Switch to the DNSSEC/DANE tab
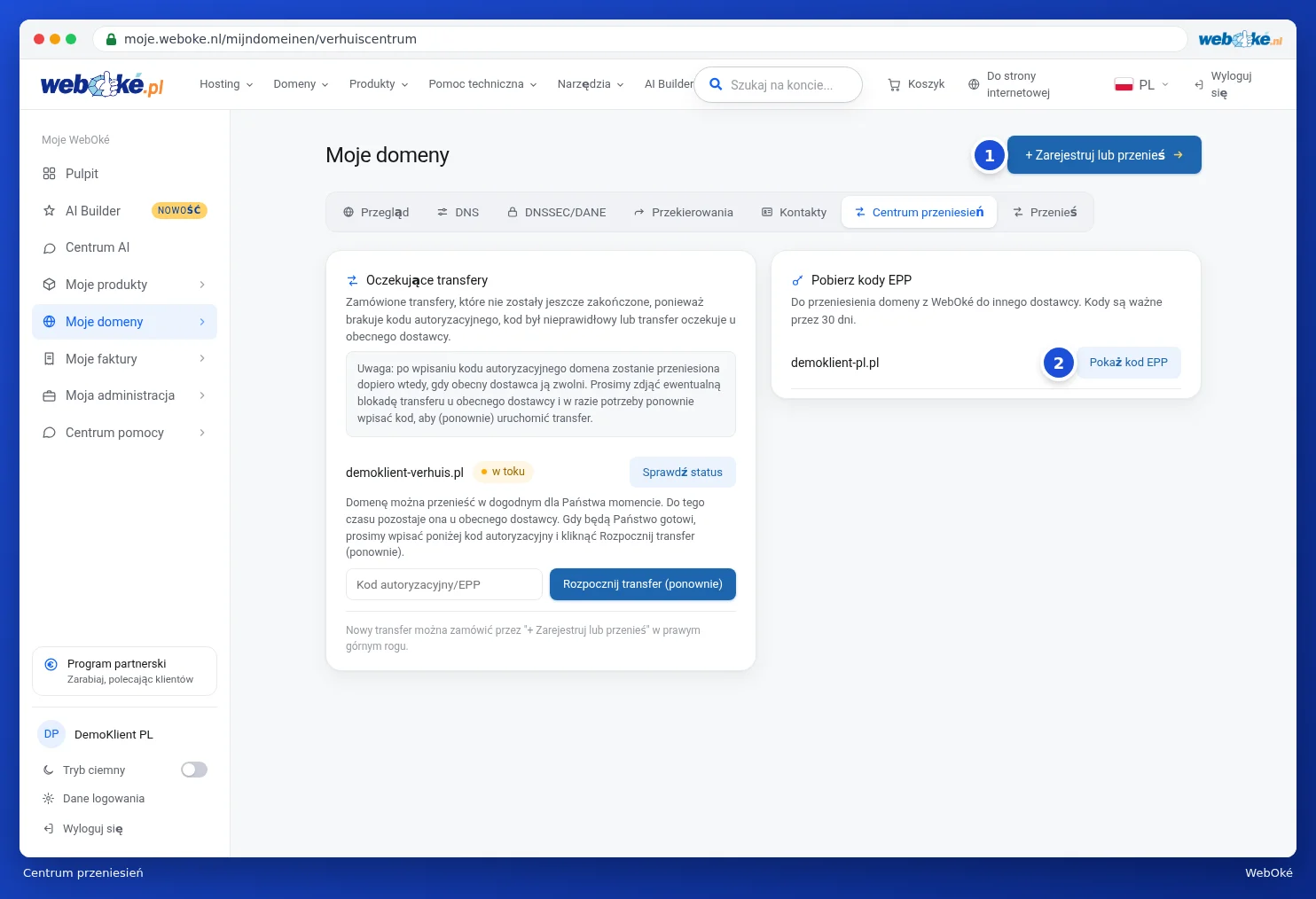The width and height of the screenshot is (1316, 899). click(x=557, y=213)
